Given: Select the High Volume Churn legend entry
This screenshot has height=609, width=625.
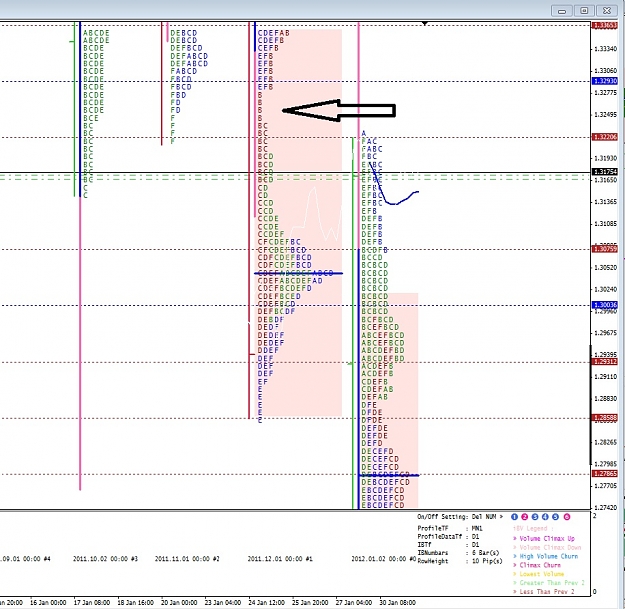Looking at the screenshot, I should pos(545,556).
